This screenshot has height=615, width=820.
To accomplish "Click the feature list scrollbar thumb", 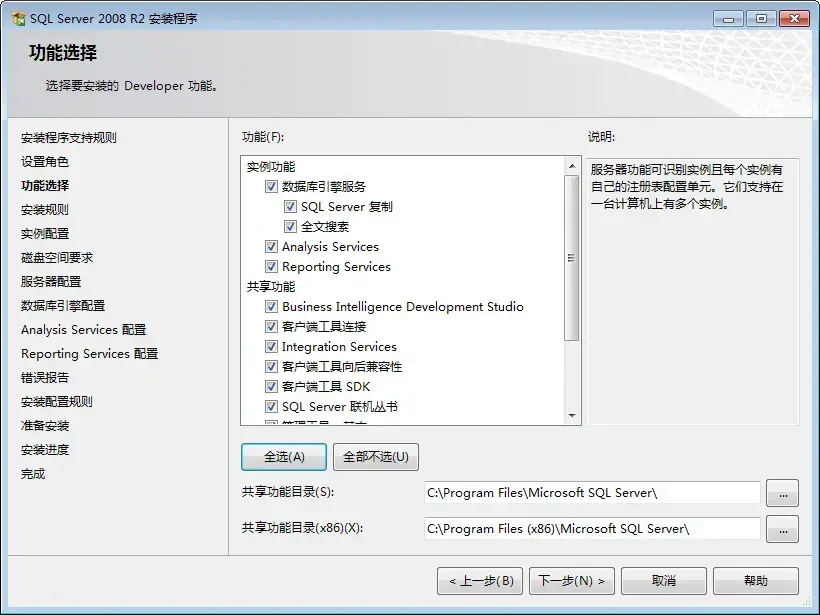I will click(572, 258).
